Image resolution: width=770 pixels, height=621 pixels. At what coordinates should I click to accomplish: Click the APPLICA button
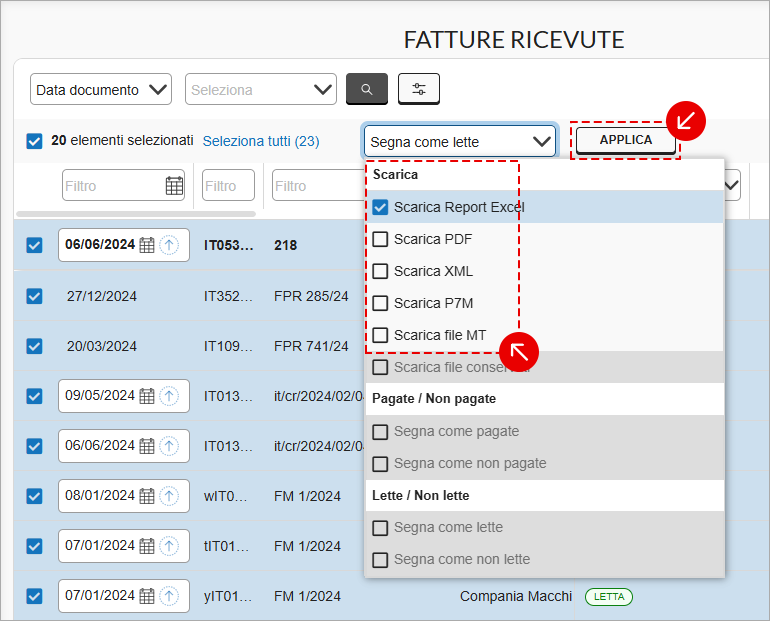point(626,140)
